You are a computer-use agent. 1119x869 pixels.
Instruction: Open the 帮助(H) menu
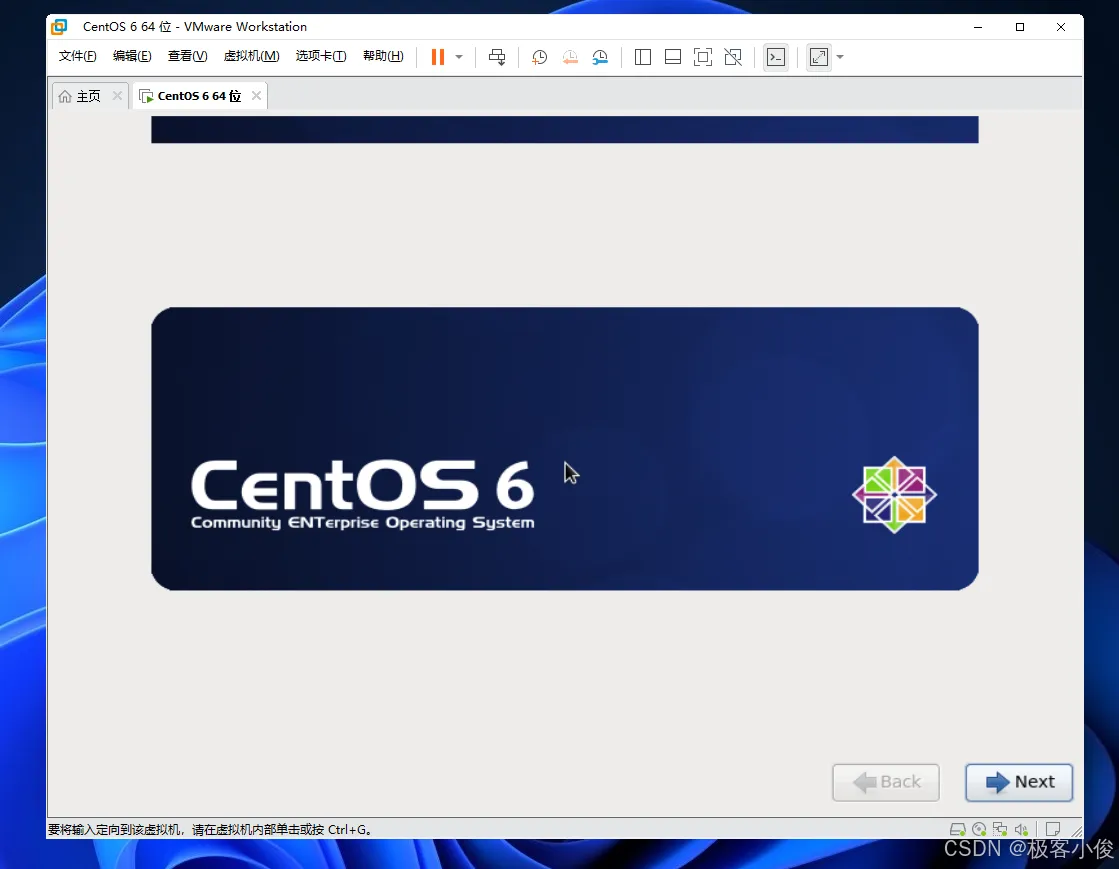point(383,56)
